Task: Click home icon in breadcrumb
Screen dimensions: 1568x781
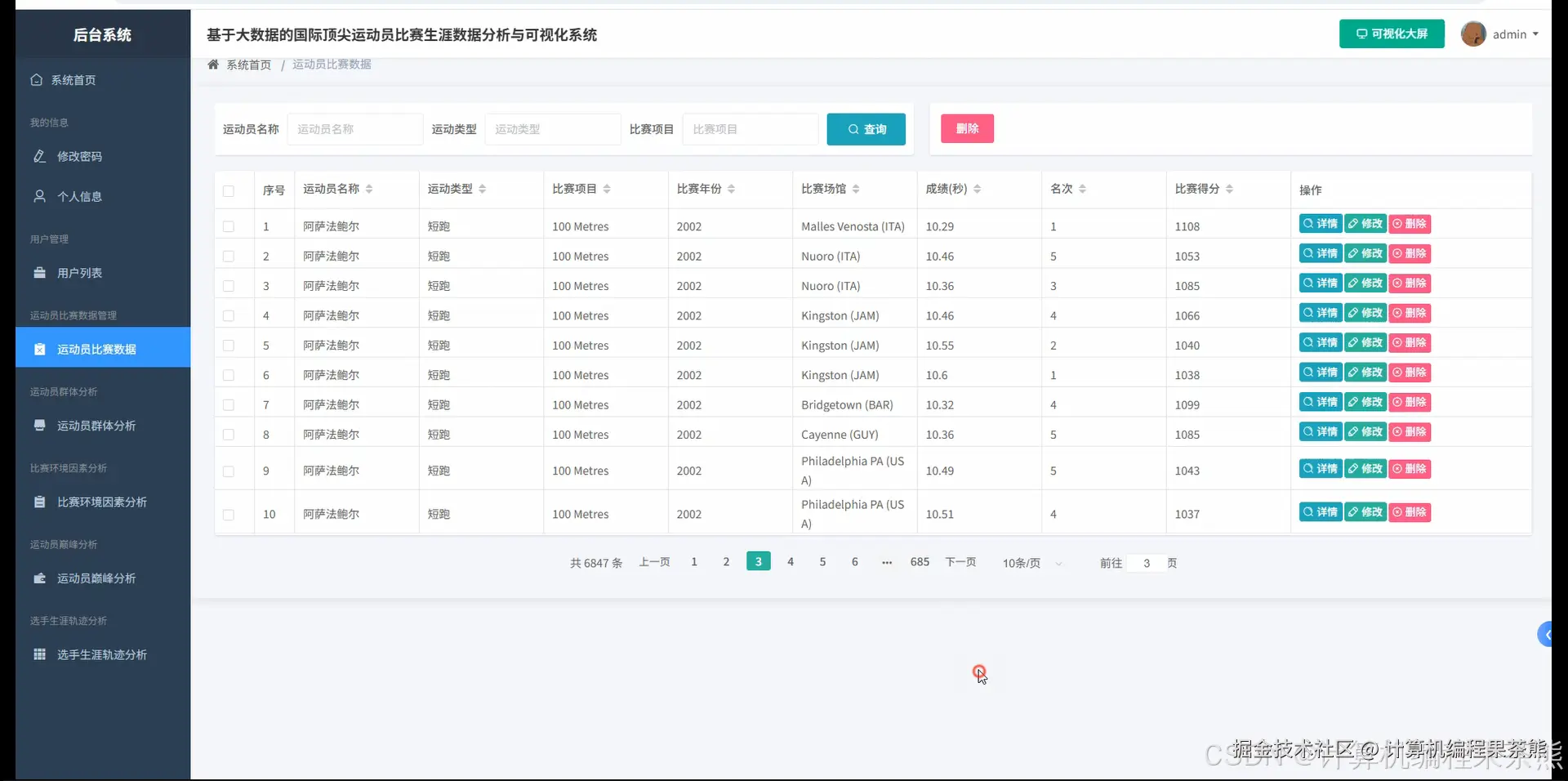Action: [213, 65]
